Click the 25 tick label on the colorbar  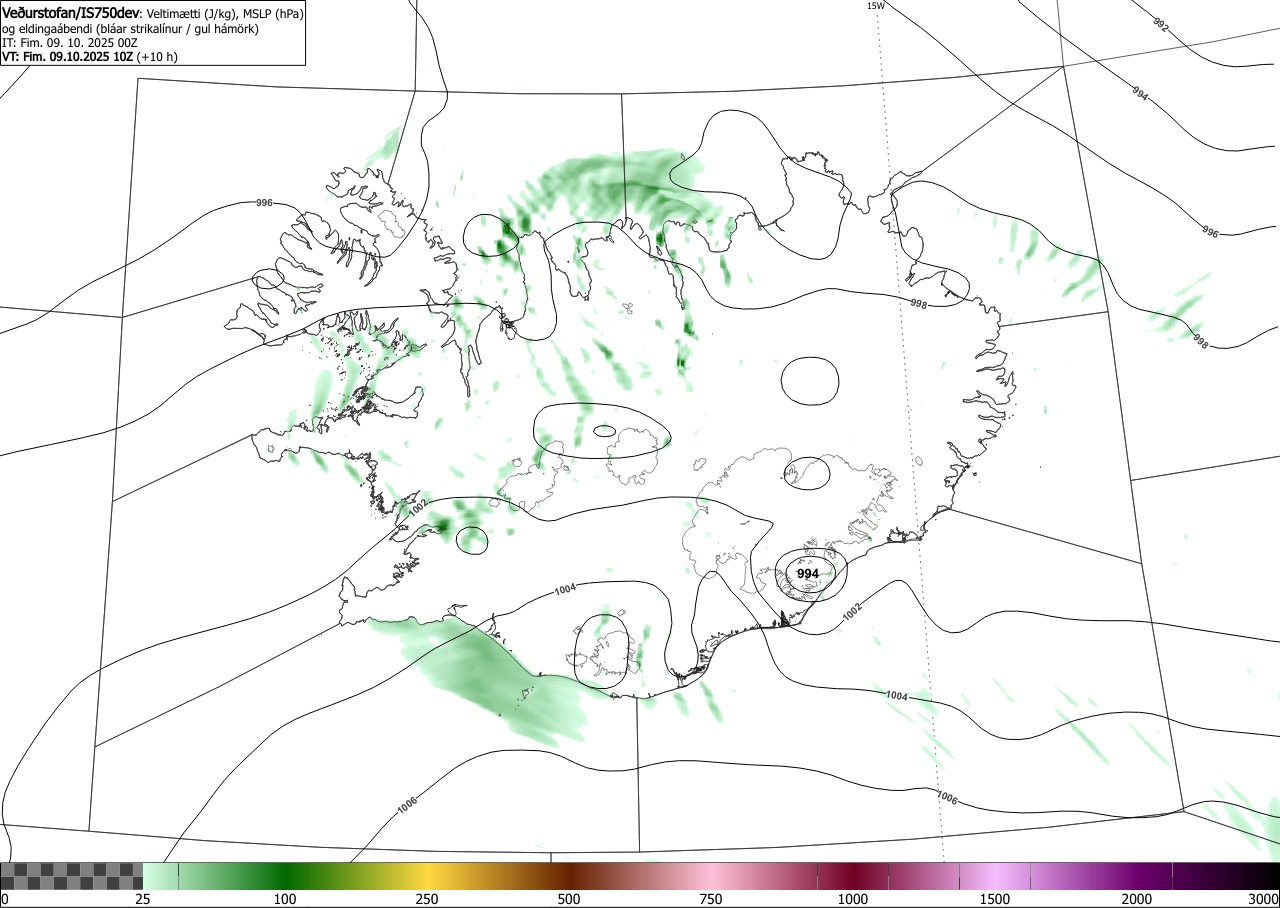click(x=143, y=899)
